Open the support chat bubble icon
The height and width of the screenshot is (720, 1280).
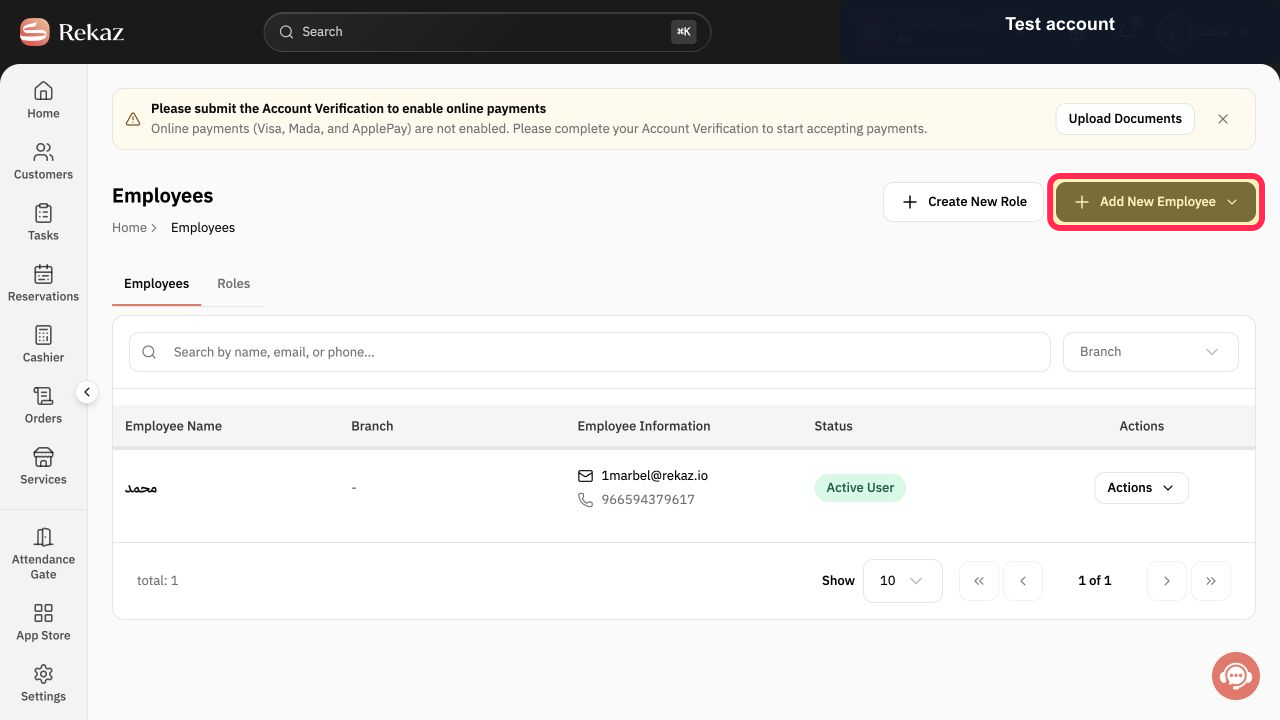coord(1236,676)
